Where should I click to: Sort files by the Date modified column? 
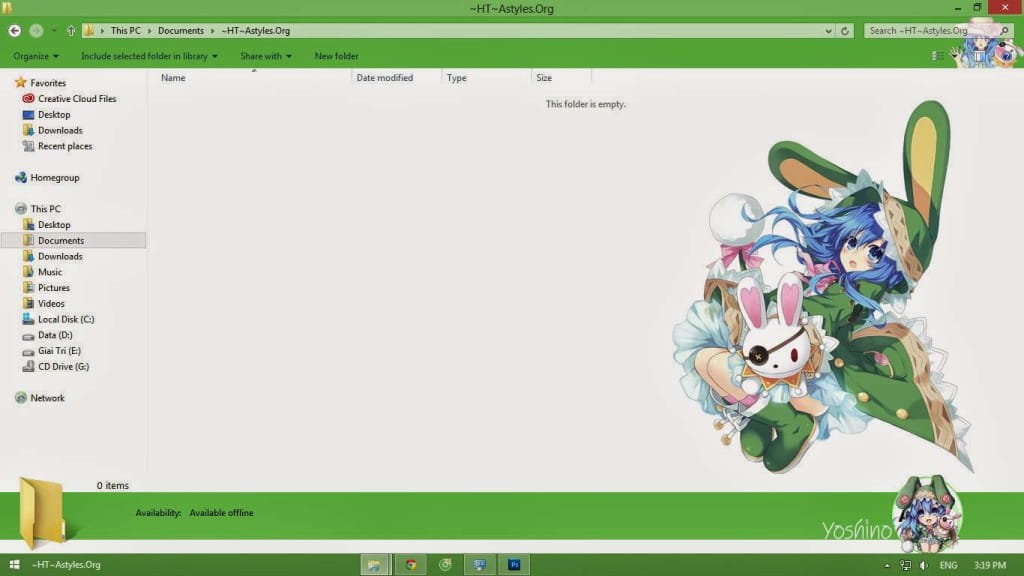[385, 77]
